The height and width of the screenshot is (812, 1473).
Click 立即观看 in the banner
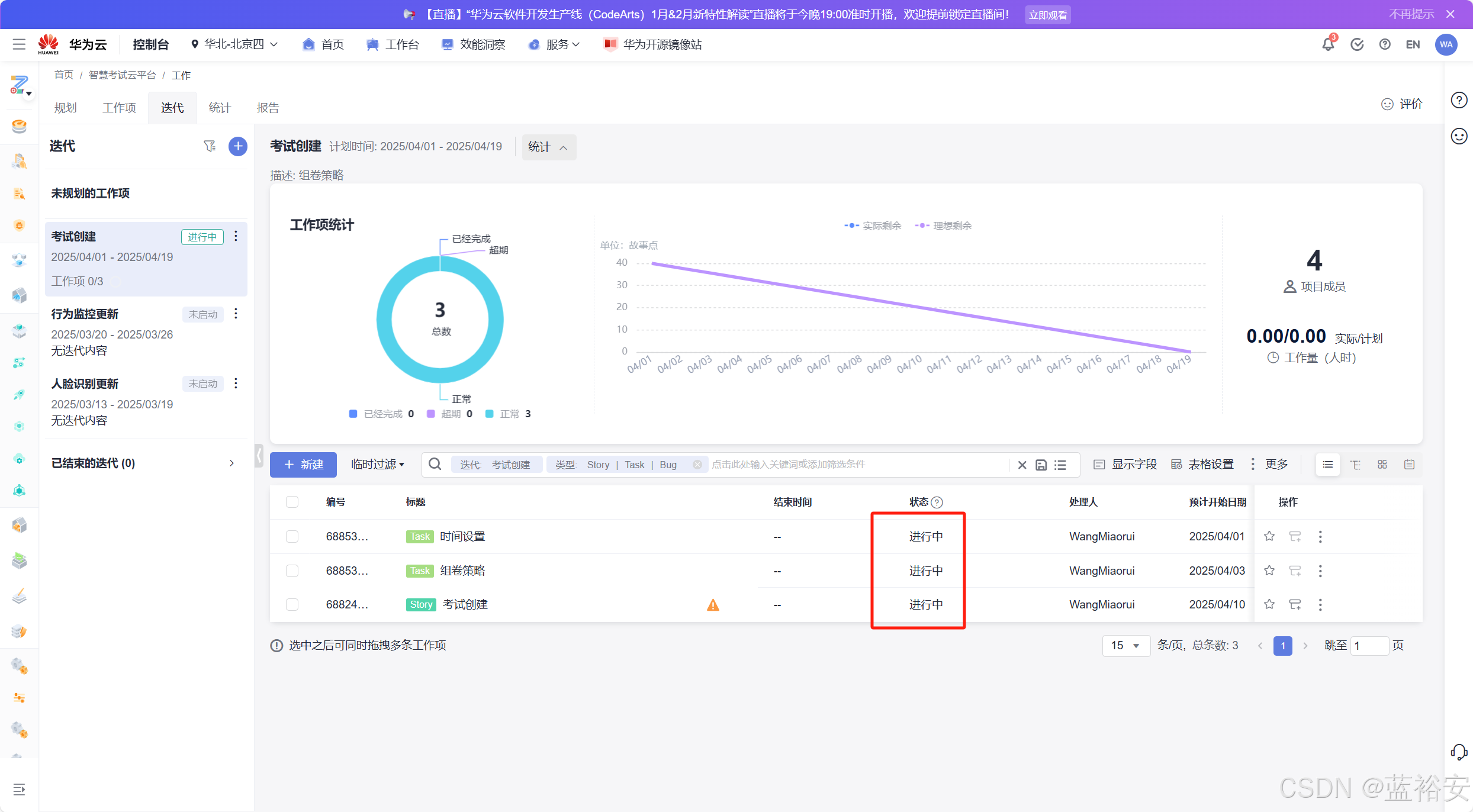tap(1047, 15)
